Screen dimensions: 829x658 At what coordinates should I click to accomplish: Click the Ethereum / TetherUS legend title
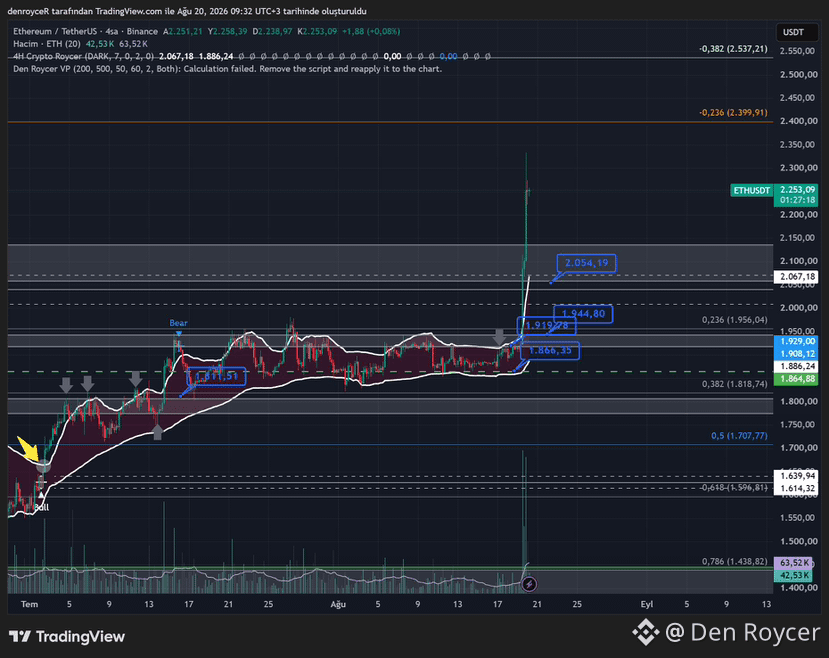tap(86, 31)
